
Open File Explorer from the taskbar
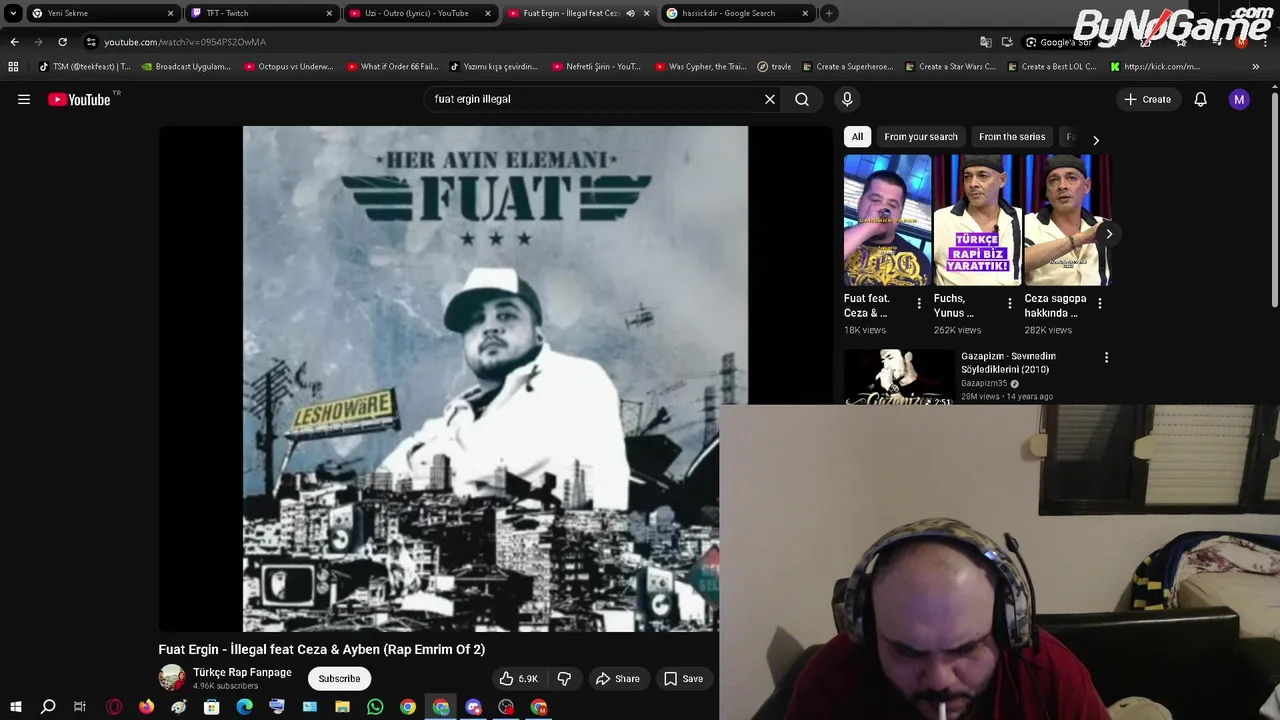pyautogui.click(x=342, y=707)
